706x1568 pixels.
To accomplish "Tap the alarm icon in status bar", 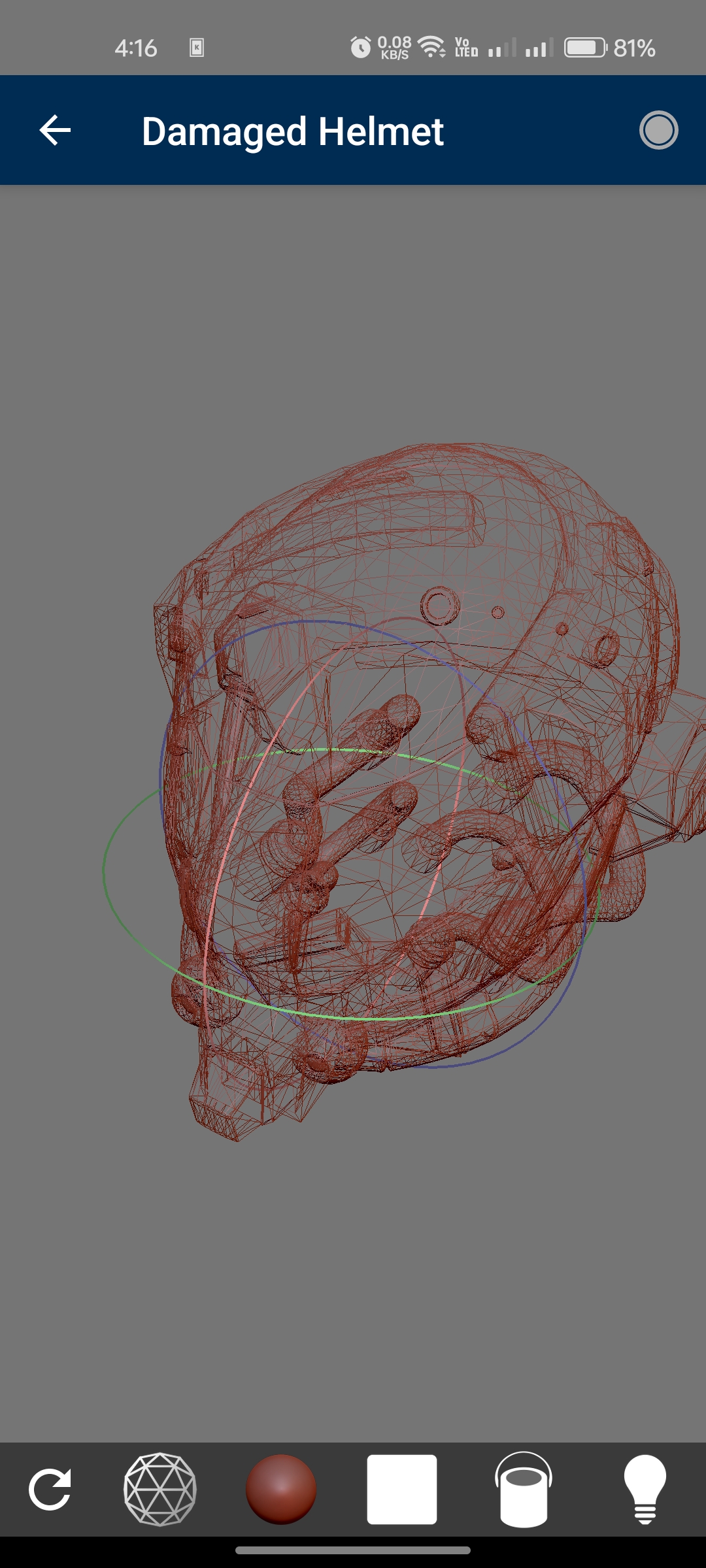I will point(360,48).
